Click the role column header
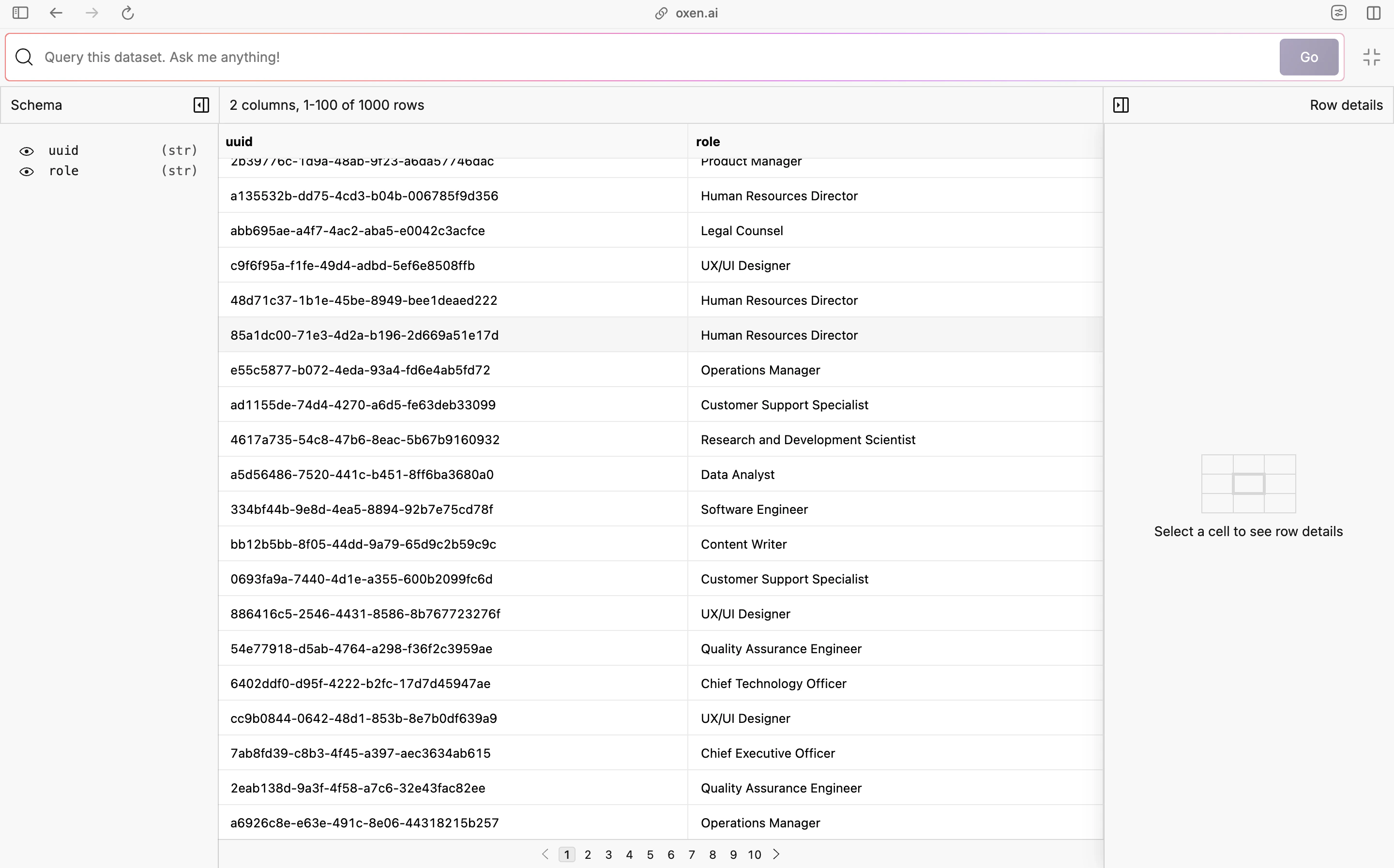Viewport: 1394px width, 868px height. tap(708, 142)
